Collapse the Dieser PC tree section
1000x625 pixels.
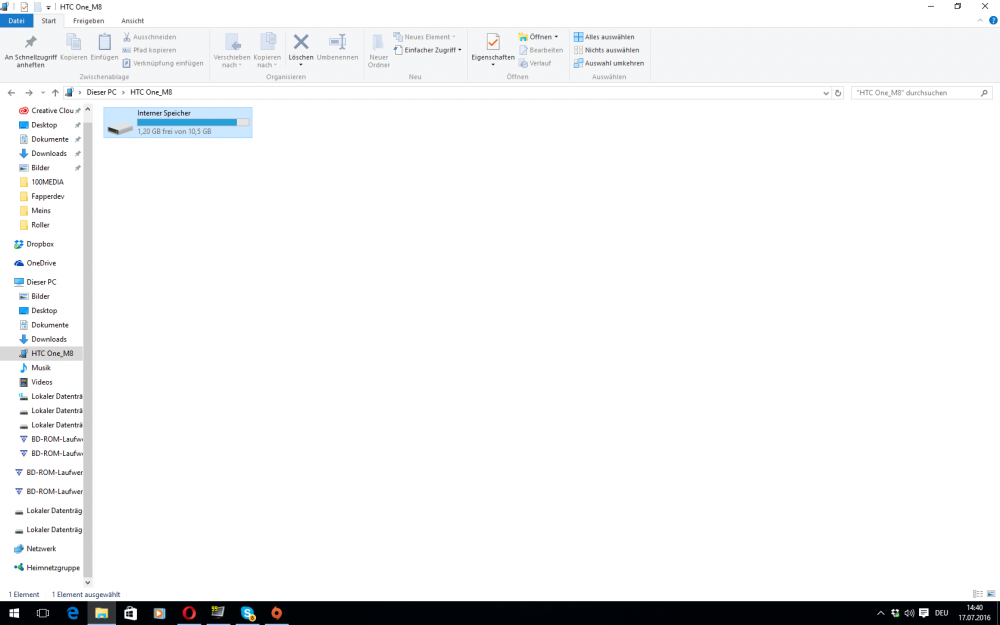(12, 281)
